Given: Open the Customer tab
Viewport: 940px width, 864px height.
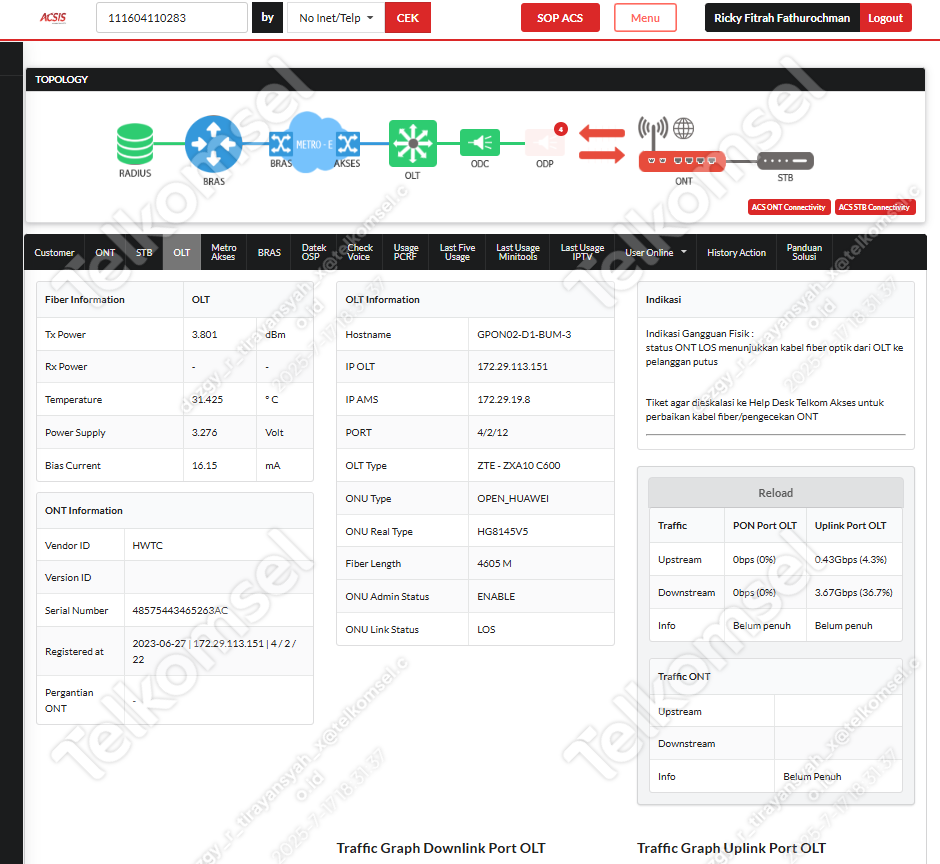Looking at the screenshot, I should pyautogui.click(x=55, y=252).
